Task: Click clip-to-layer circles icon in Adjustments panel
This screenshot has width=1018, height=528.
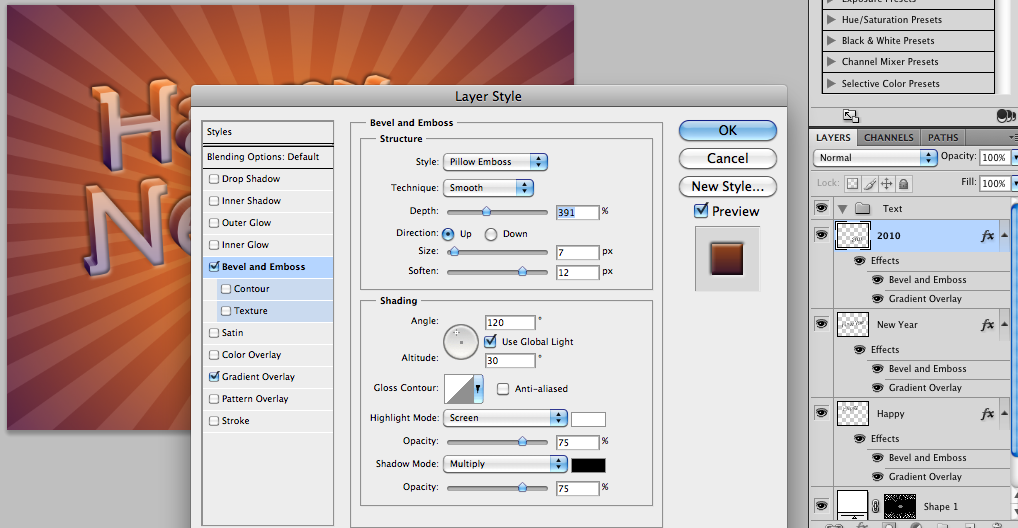Action: pyautogui.click(x=1006, y=116)
